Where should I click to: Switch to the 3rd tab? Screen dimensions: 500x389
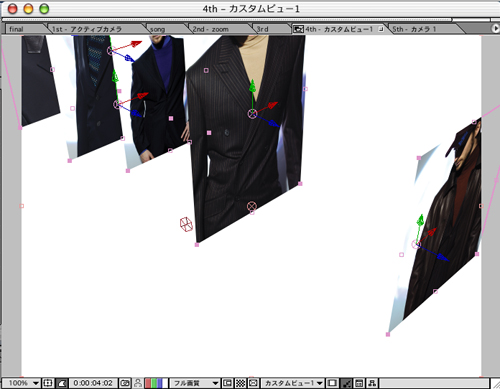(272, 29)
